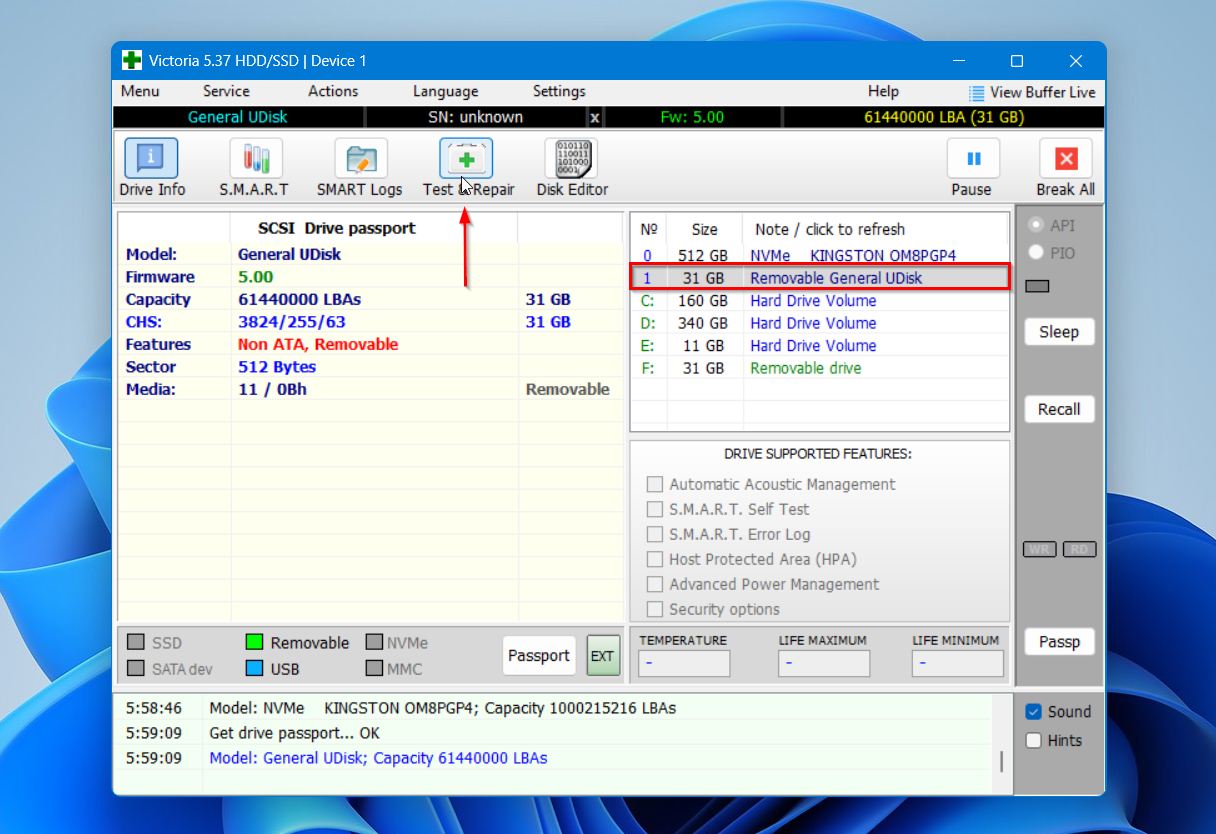Click the Get drive passport... OK log line
Screen dimensions: 1216x834
(294, 733)
